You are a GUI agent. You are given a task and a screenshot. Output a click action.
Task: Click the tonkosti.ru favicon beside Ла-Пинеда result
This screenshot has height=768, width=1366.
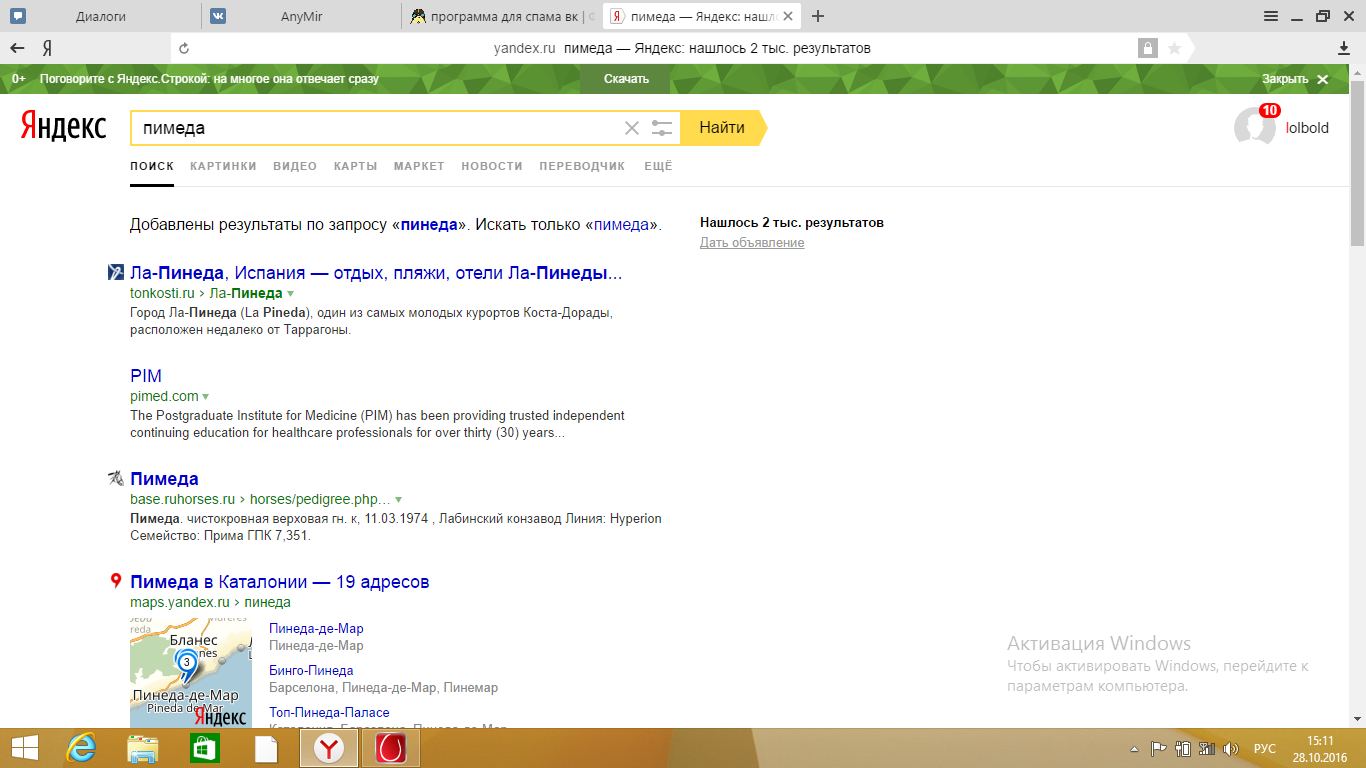(x=116, y=272)
